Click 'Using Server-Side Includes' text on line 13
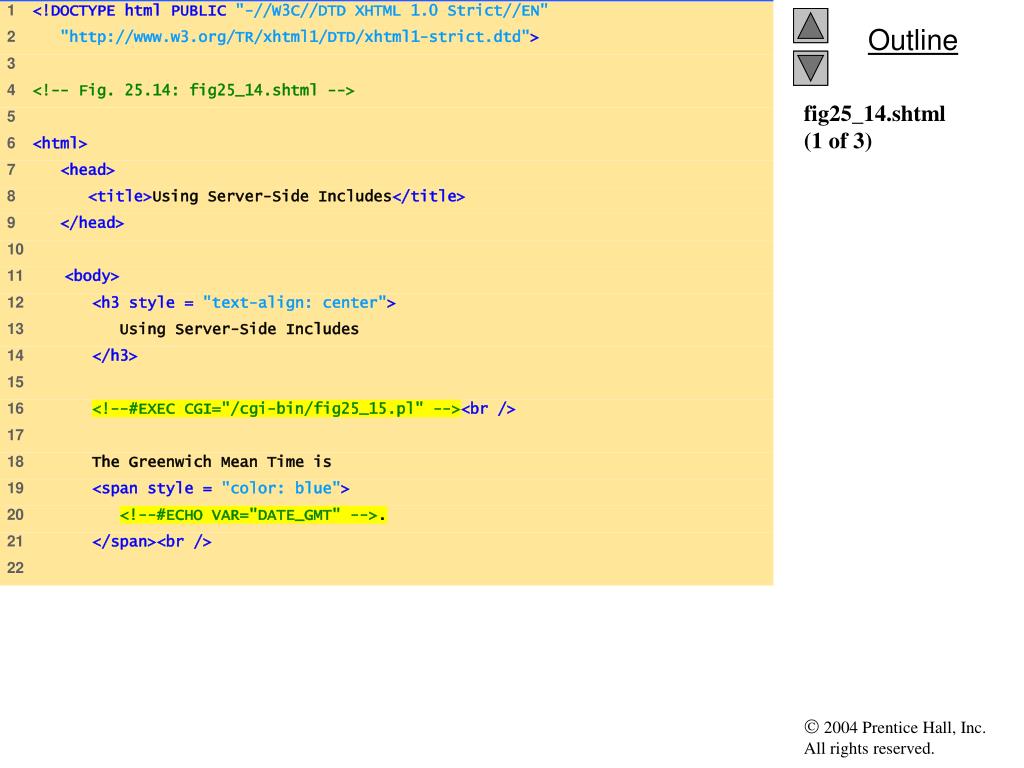Screen dimensions: 1024x768 click(239, 329)
